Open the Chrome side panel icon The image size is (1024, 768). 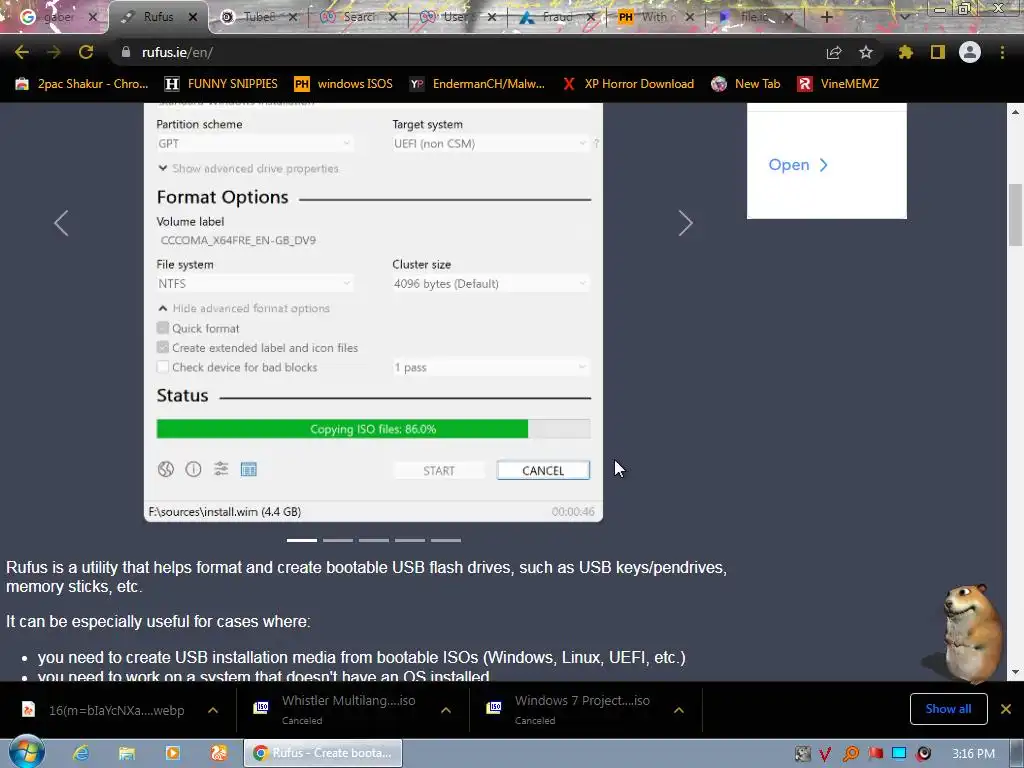[x=938, y=52]
